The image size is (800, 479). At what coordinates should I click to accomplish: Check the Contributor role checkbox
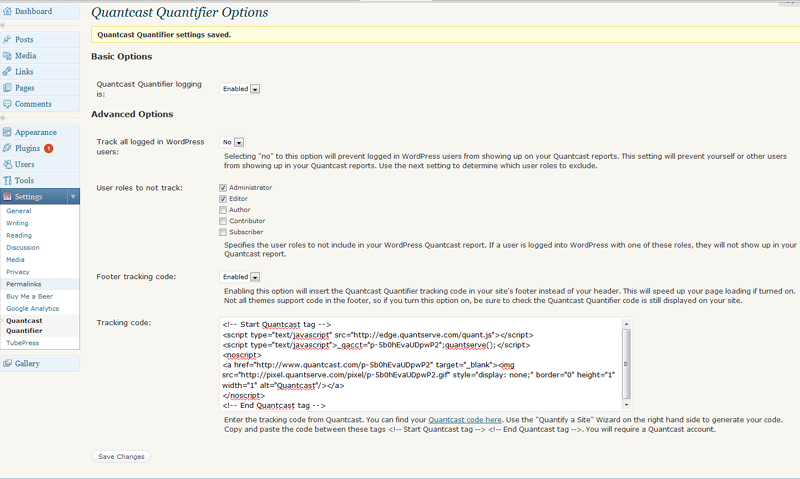pos(223,221)
